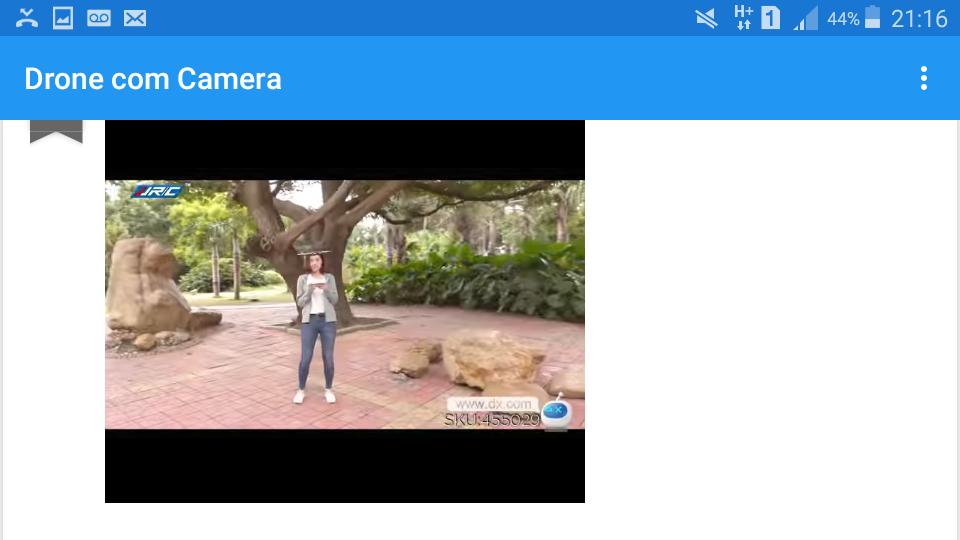960x540 pixels.
Task: Tap the JJRC logo in video
Action: pyautogui.click(x=157, y=191)
